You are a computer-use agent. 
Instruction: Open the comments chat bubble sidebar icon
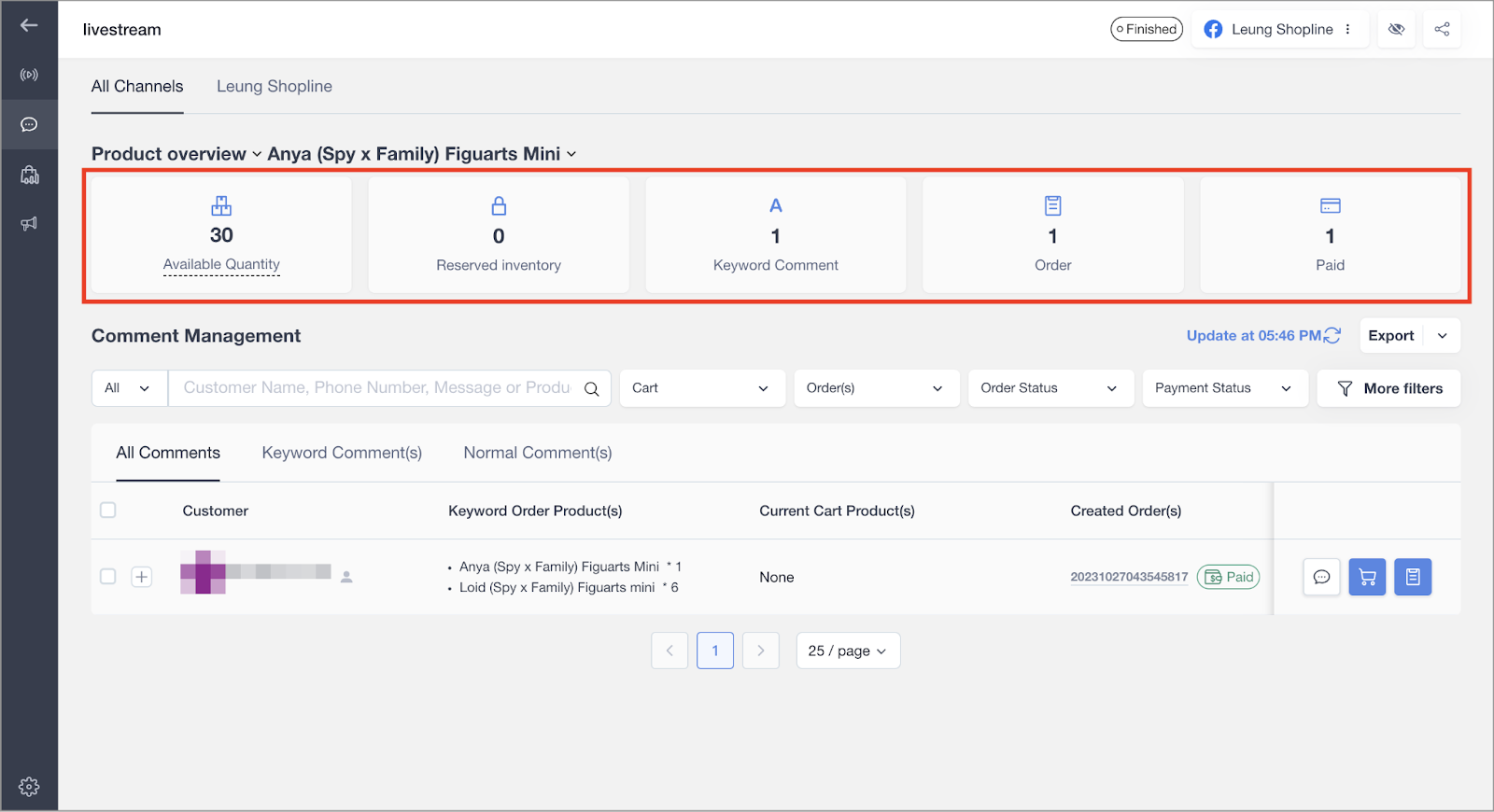tap(29, 124)
